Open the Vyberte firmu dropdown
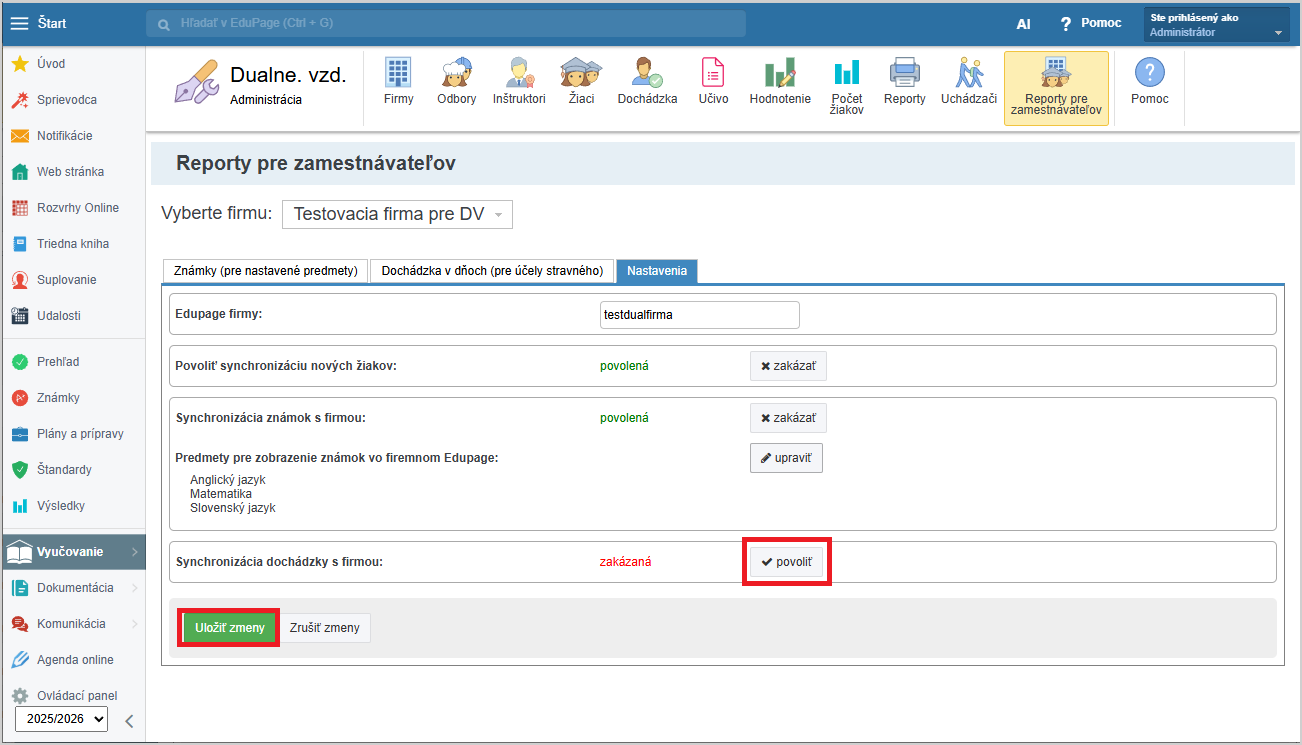Screen dimensions: 1302x745 (x=397, y=214)
